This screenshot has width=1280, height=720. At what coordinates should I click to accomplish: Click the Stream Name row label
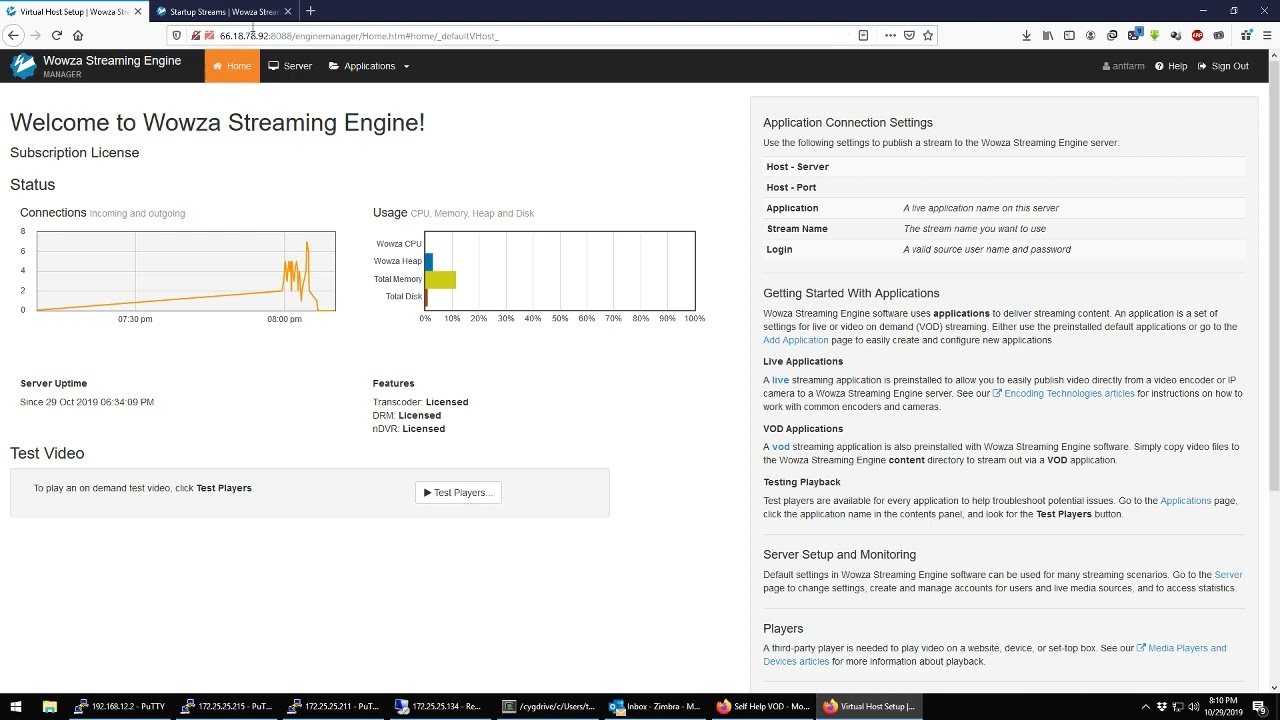[x=796, y=229]
